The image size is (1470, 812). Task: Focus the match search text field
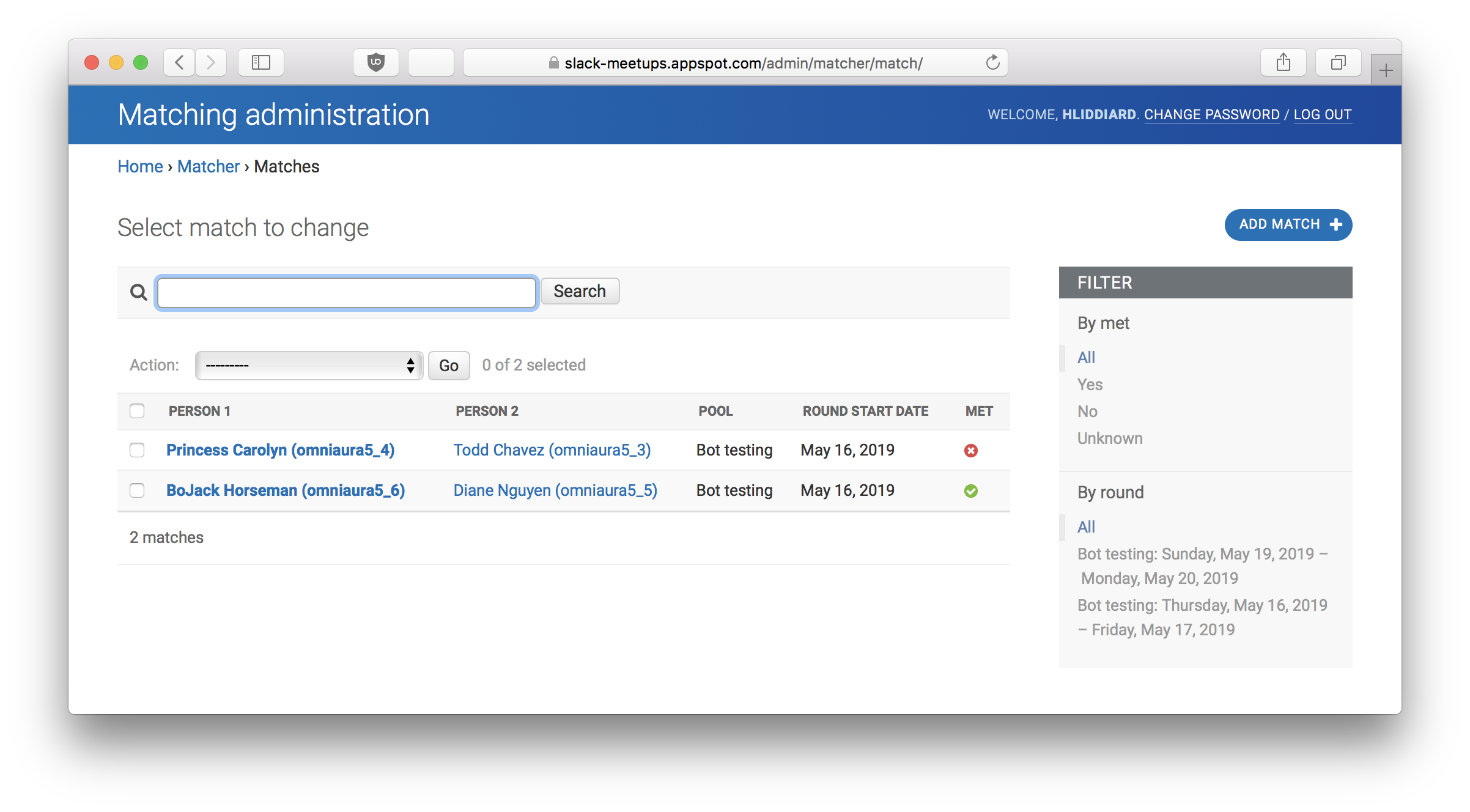347,293
